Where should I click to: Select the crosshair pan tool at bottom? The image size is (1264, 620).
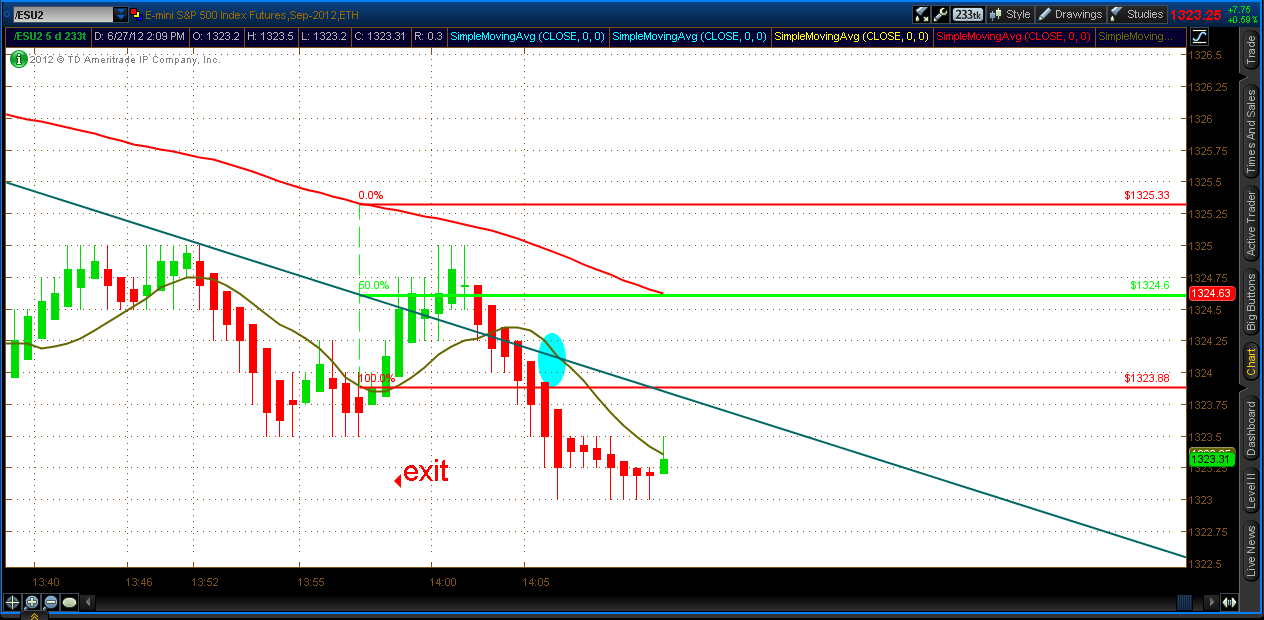(11, 602)
